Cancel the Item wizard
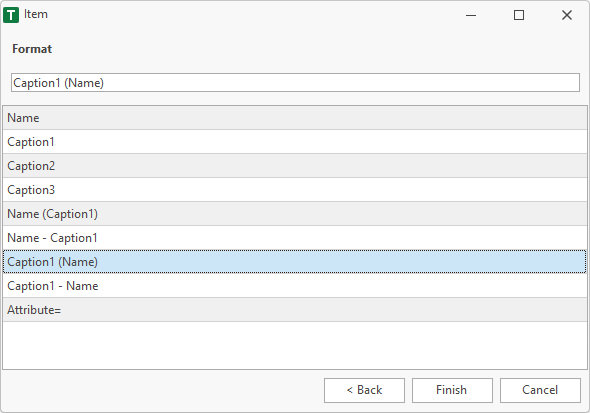 540,390
